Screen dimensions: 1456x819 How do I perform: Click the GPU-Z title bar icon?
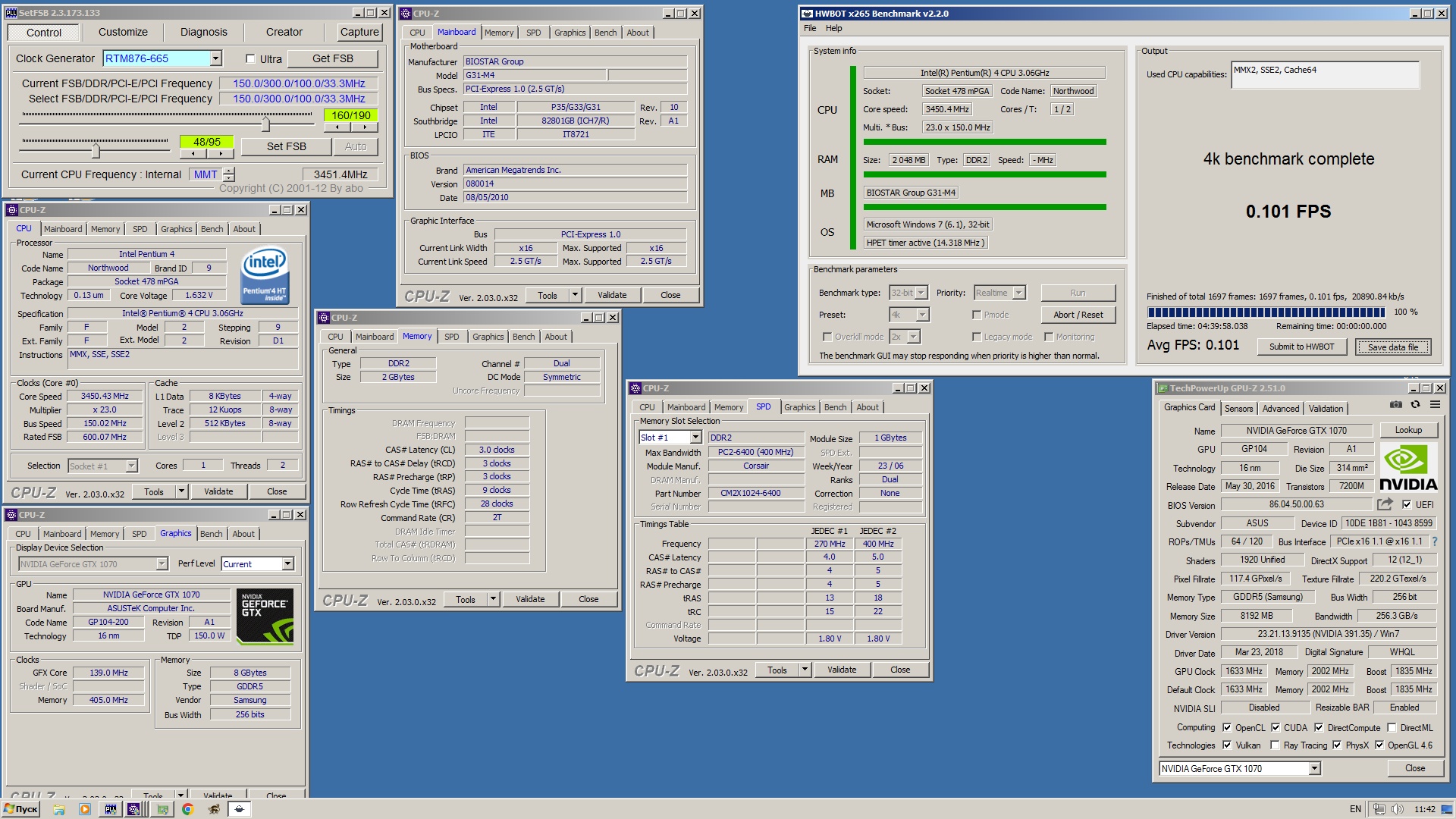point(1161,388)
